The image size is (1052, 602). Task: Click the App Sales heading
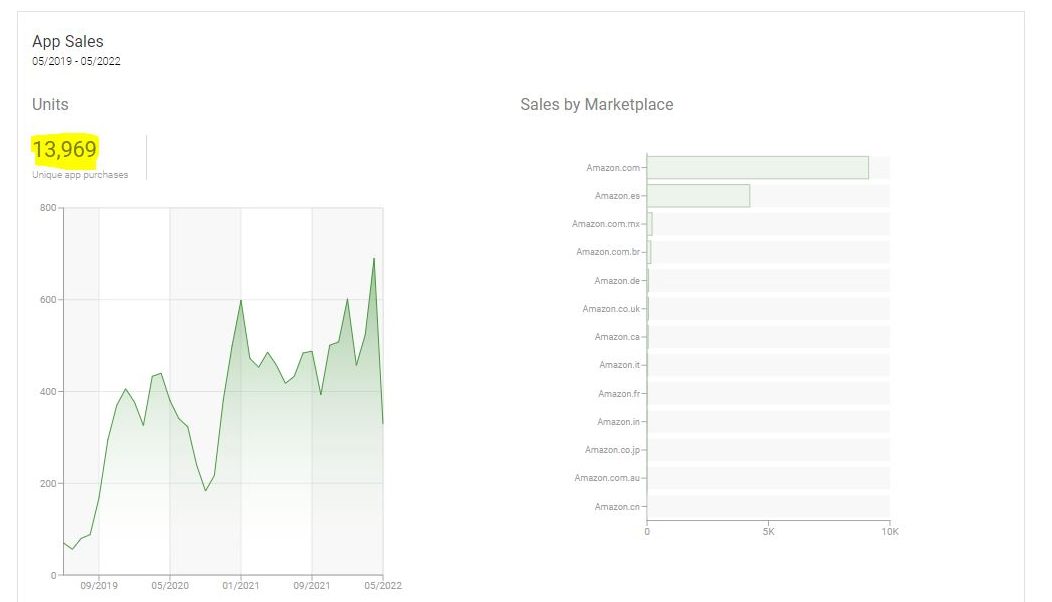pyautogui.click(x=68, y=42)
